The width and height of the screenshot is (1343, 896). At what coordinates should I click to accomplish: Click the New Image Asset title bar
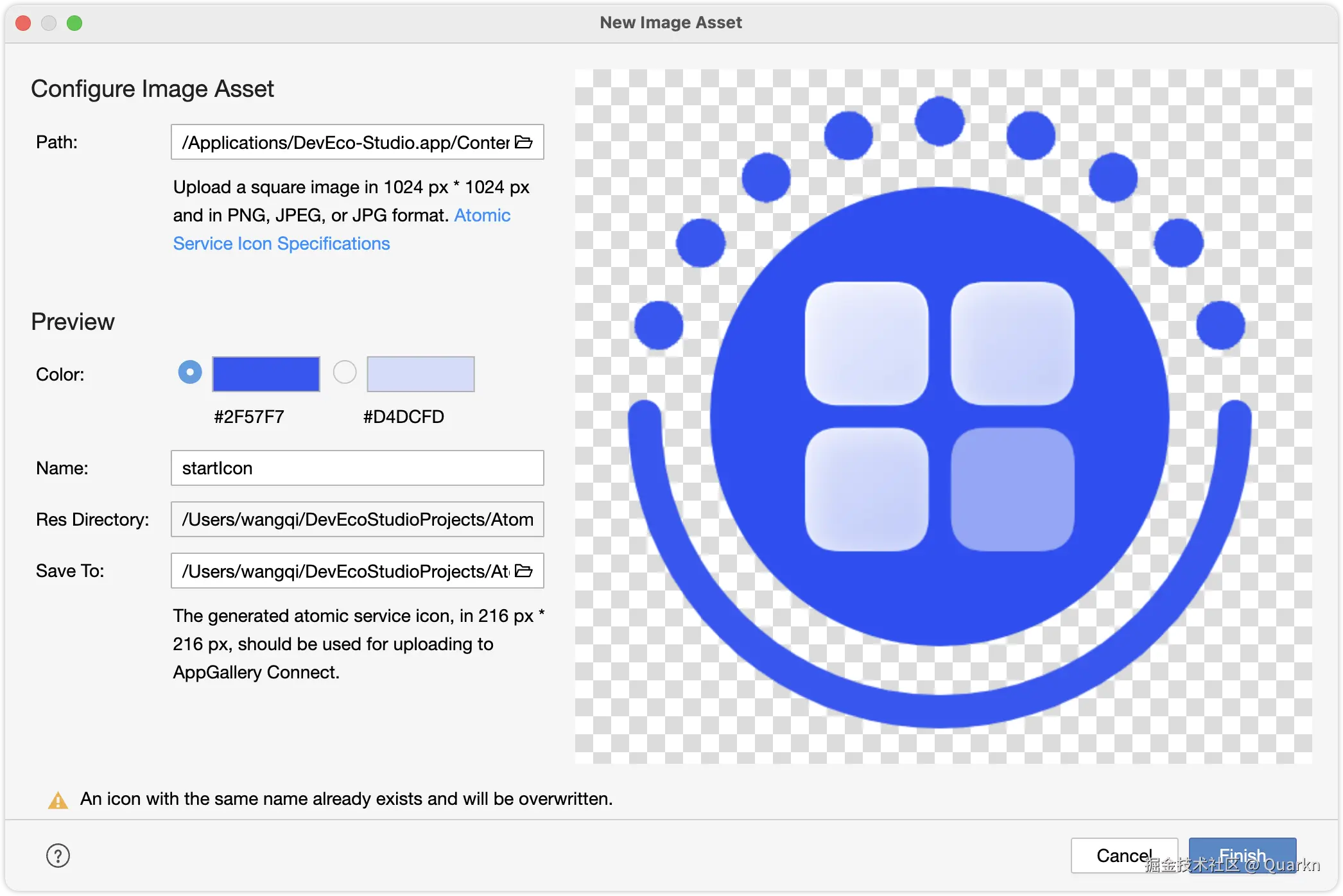coord(670,23)
